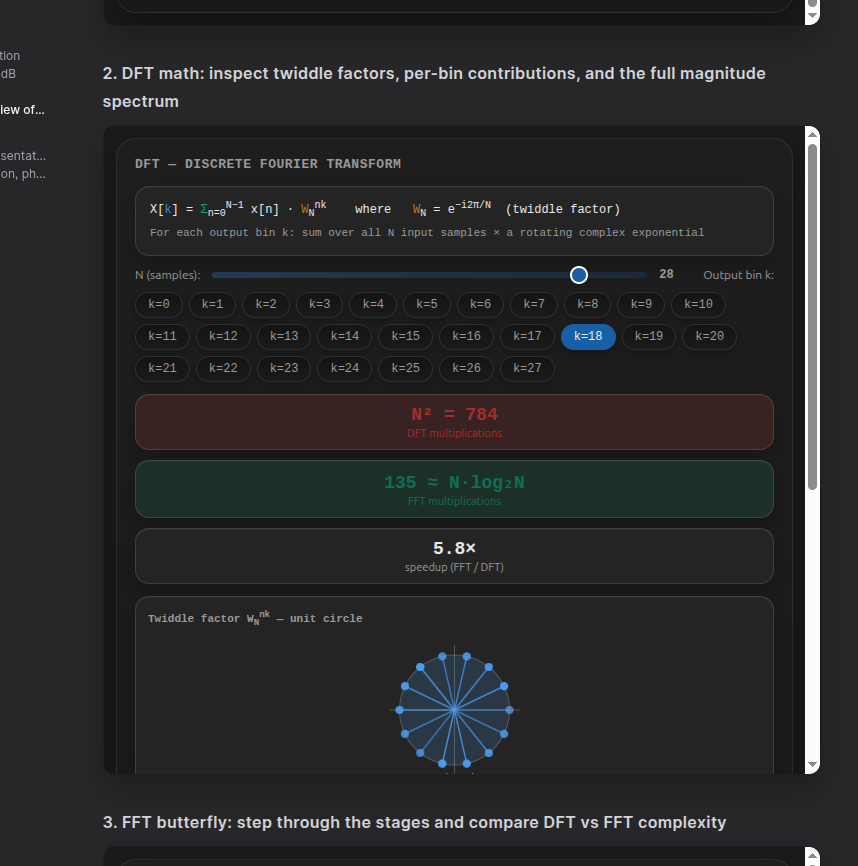Select output bin k=11
The image size is (858, 866).
162,336
